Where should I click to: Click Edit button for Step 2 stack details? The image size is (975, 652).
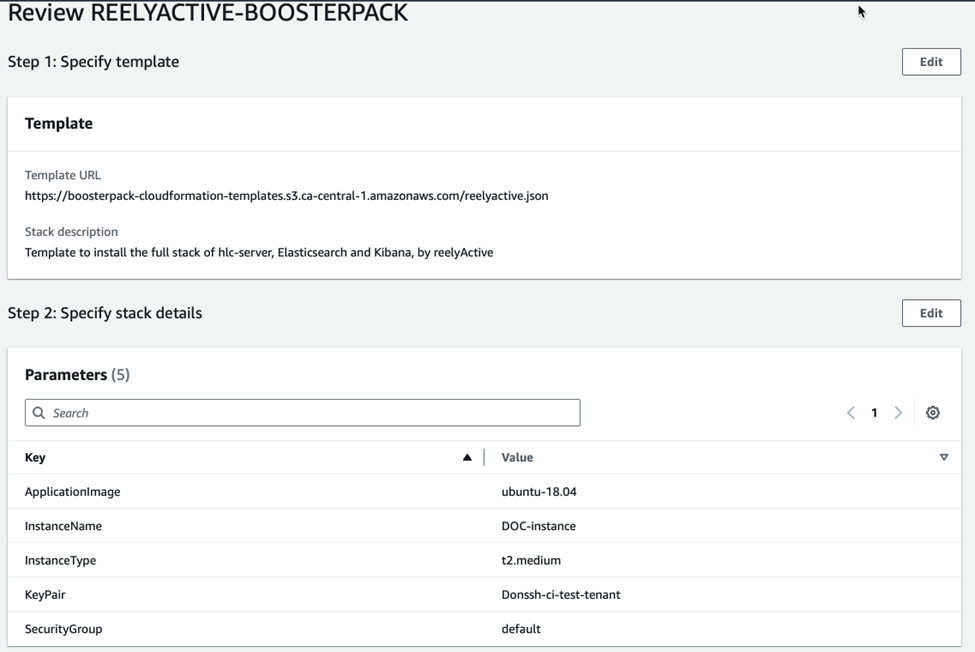click(930, 313)
